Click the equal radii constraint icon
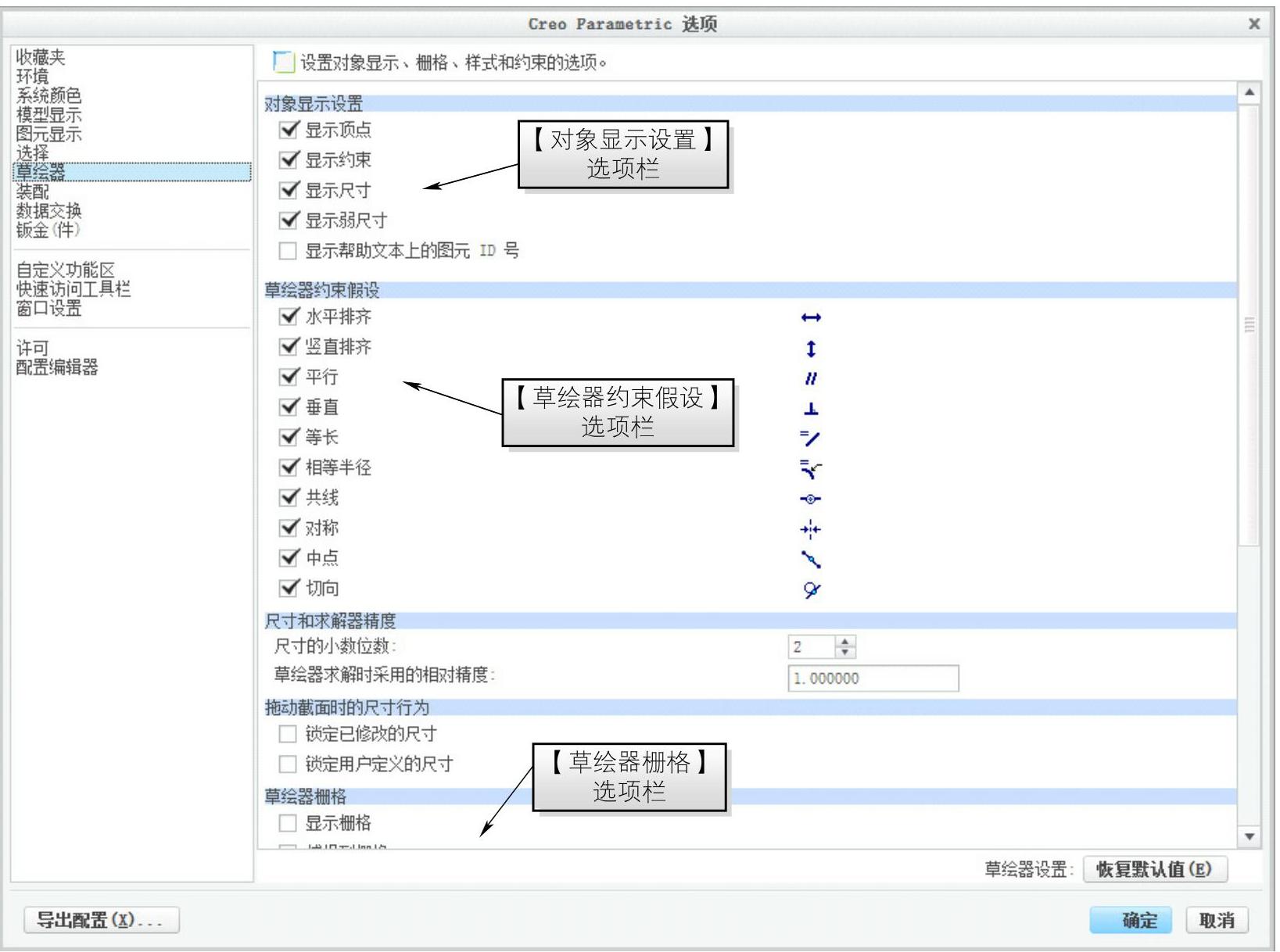 (811, 469)
